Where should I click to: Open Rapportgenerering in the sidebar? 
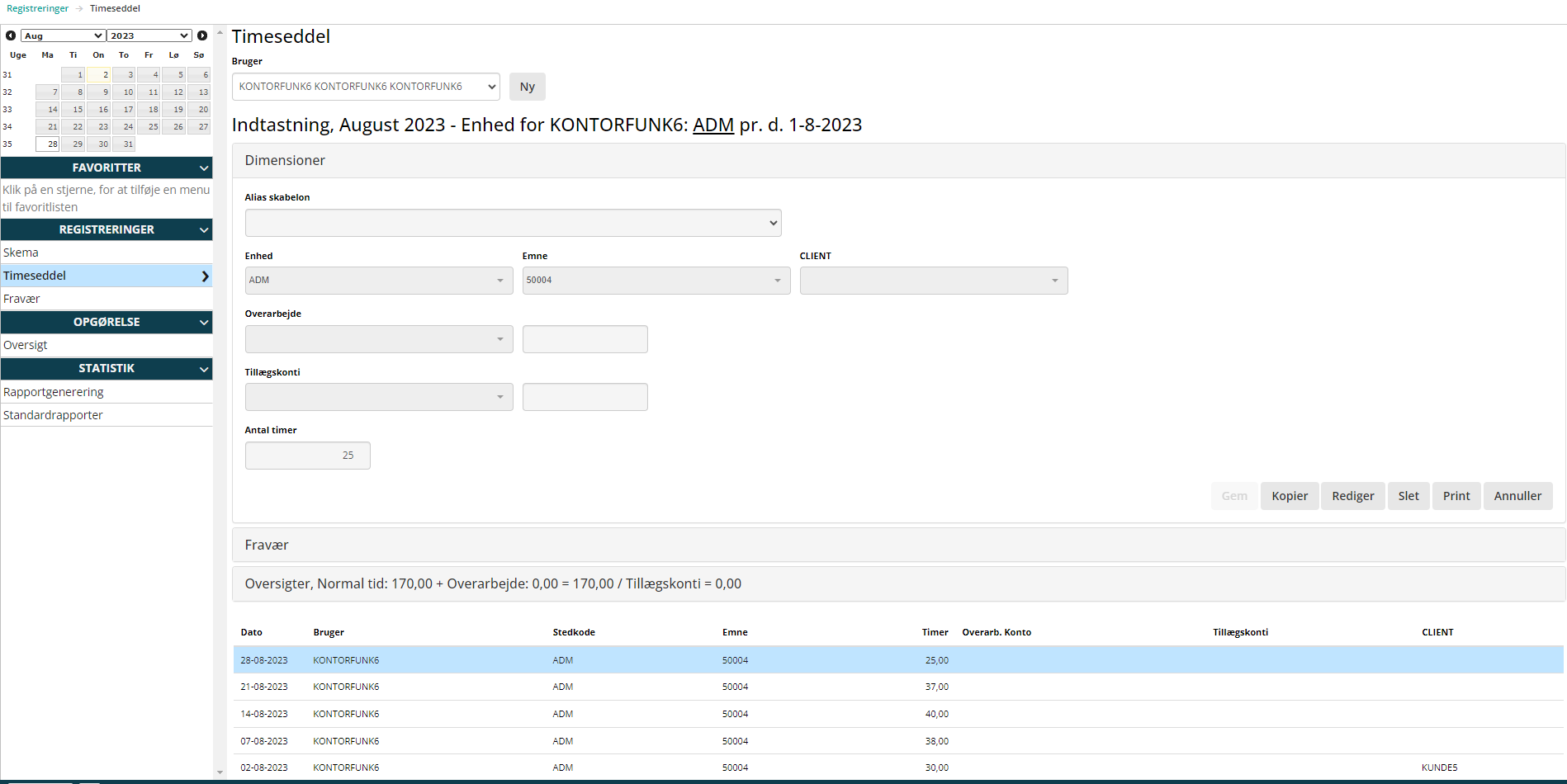pos(54,392)
